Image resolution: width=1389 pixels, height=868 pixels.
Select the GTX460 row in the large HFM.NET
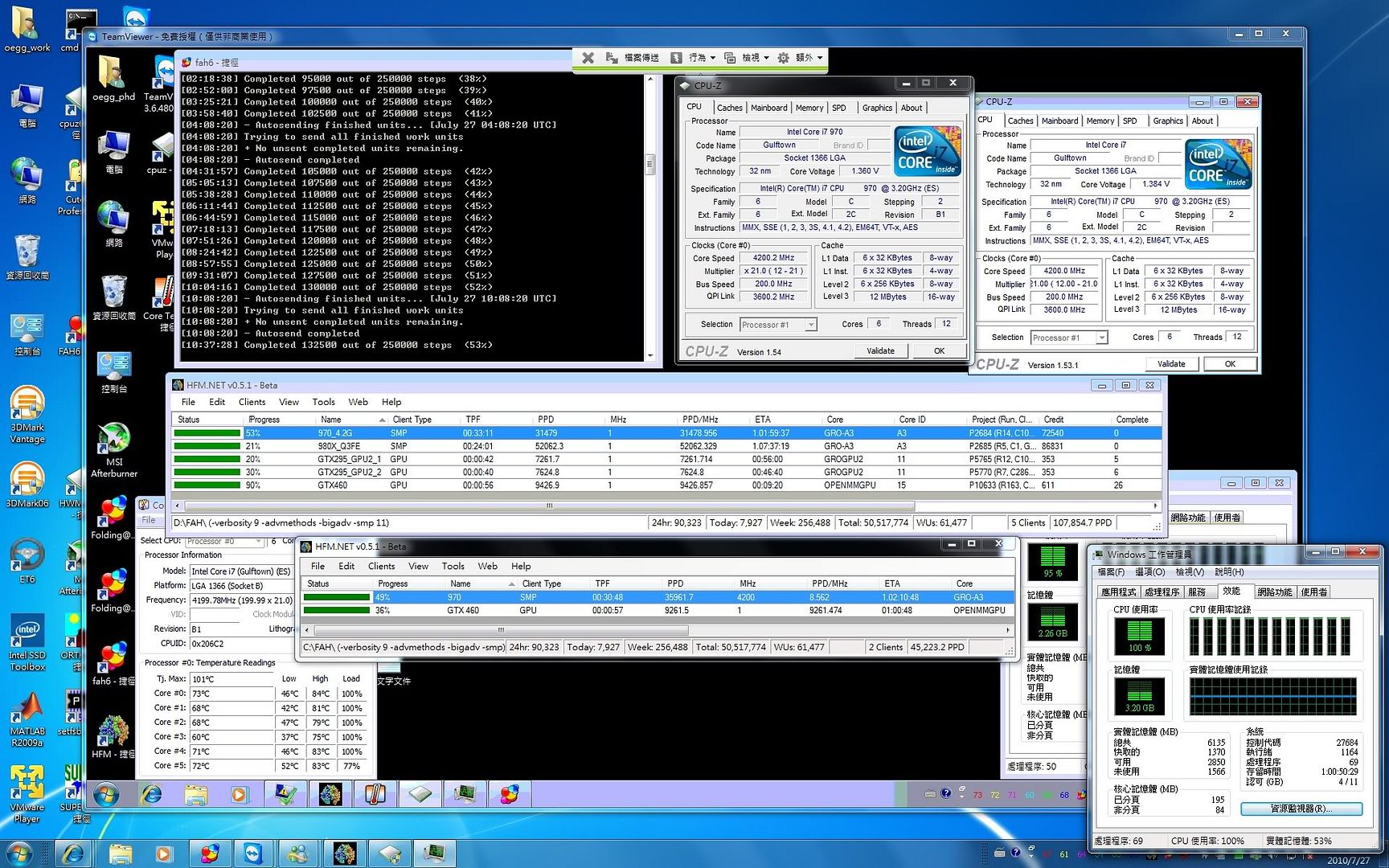point(666,485)
